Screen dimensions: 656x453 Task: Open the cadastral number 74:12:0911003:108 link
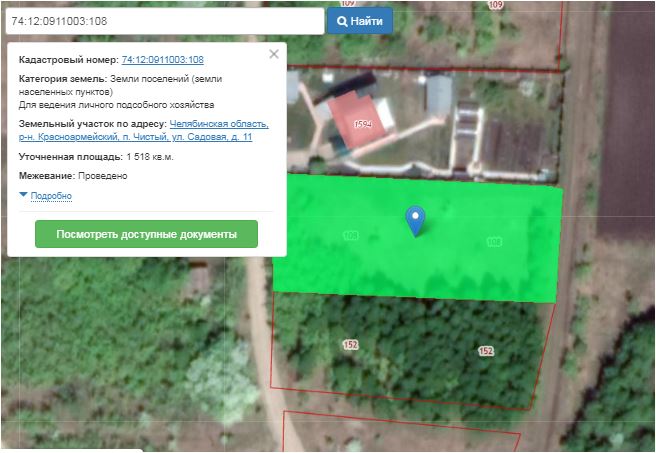click(162, 61)
